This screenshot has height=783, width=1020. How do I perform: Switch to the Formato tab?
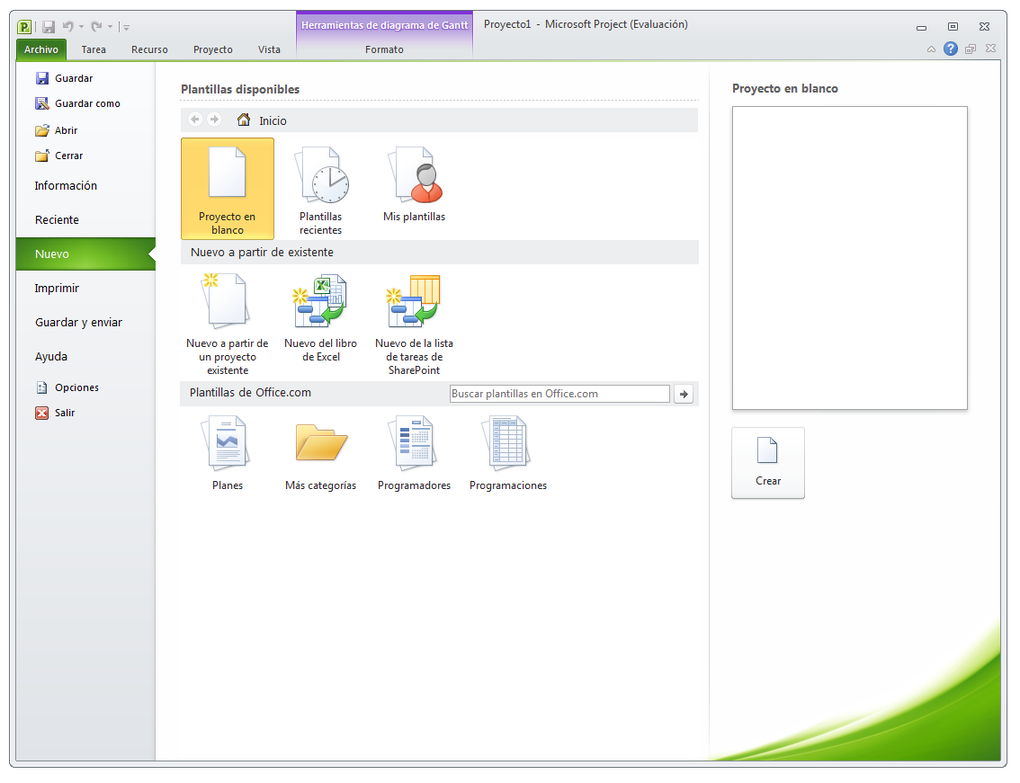[384, 49]
